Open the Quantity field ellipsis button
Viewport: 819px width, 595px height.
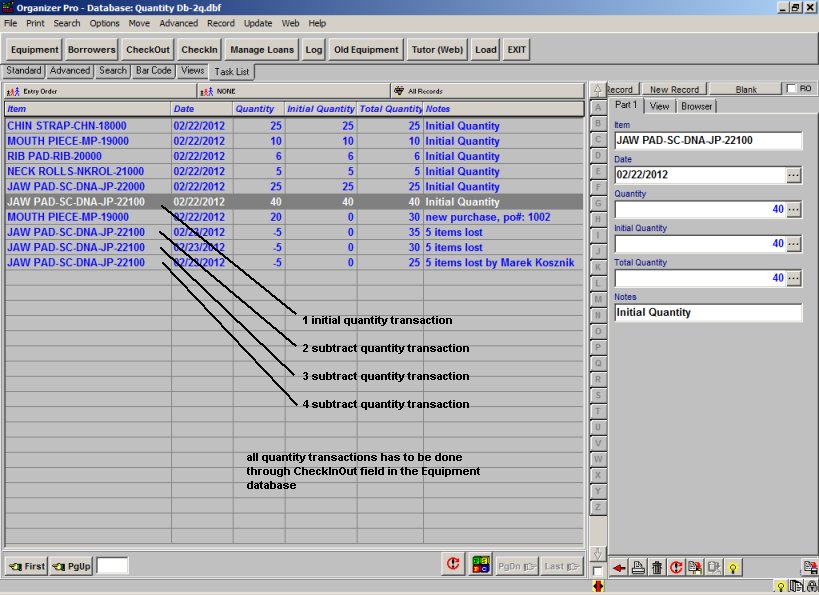point(794,209)
